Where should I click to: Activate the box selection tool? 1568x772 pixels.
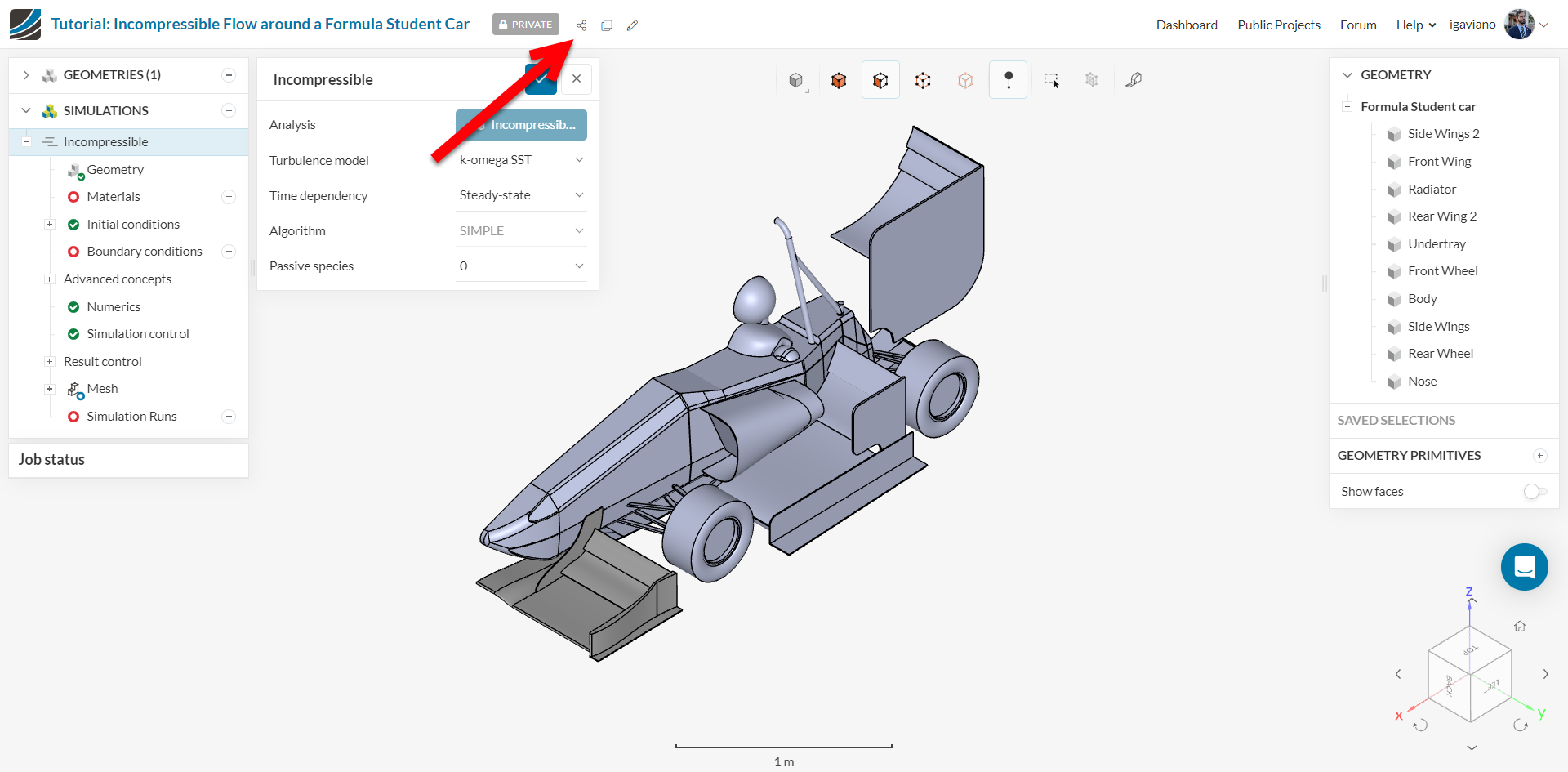tap(1051, 79)
